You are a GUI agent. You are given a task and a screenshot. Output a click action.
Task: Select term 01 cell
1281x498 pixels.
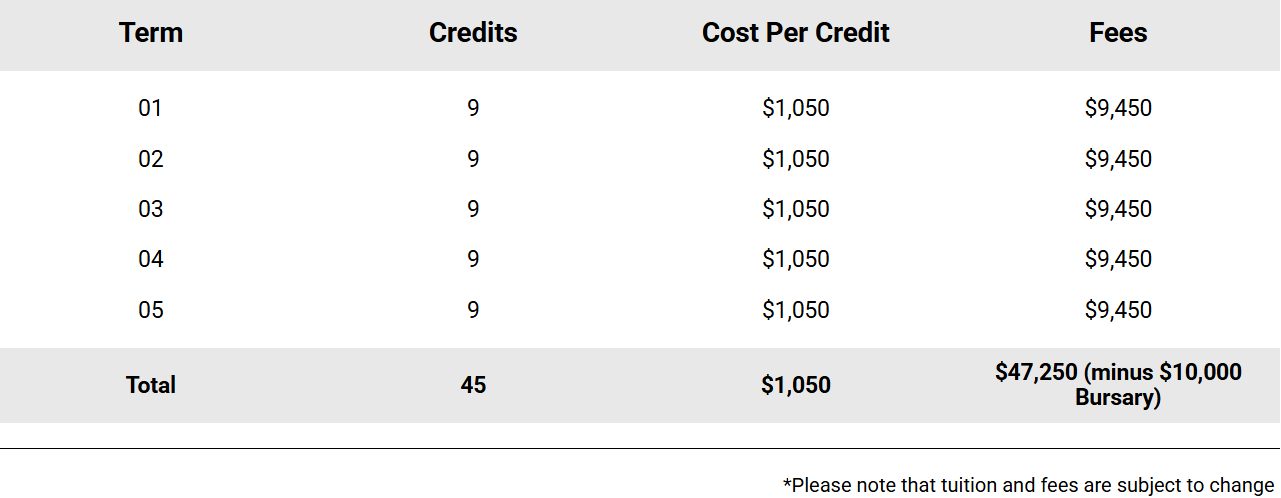[x=150, y=108]
